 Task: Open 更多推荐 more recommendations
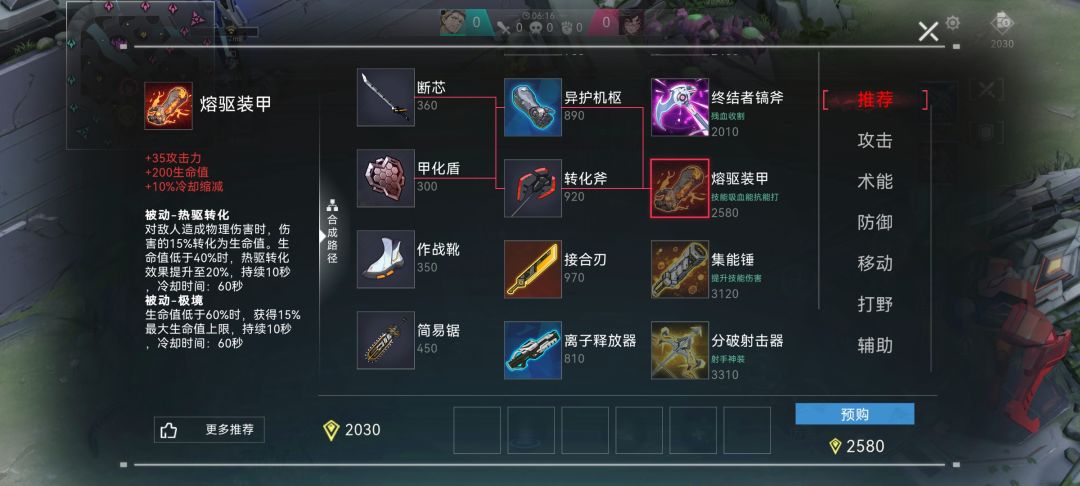(x=209, y=430)
